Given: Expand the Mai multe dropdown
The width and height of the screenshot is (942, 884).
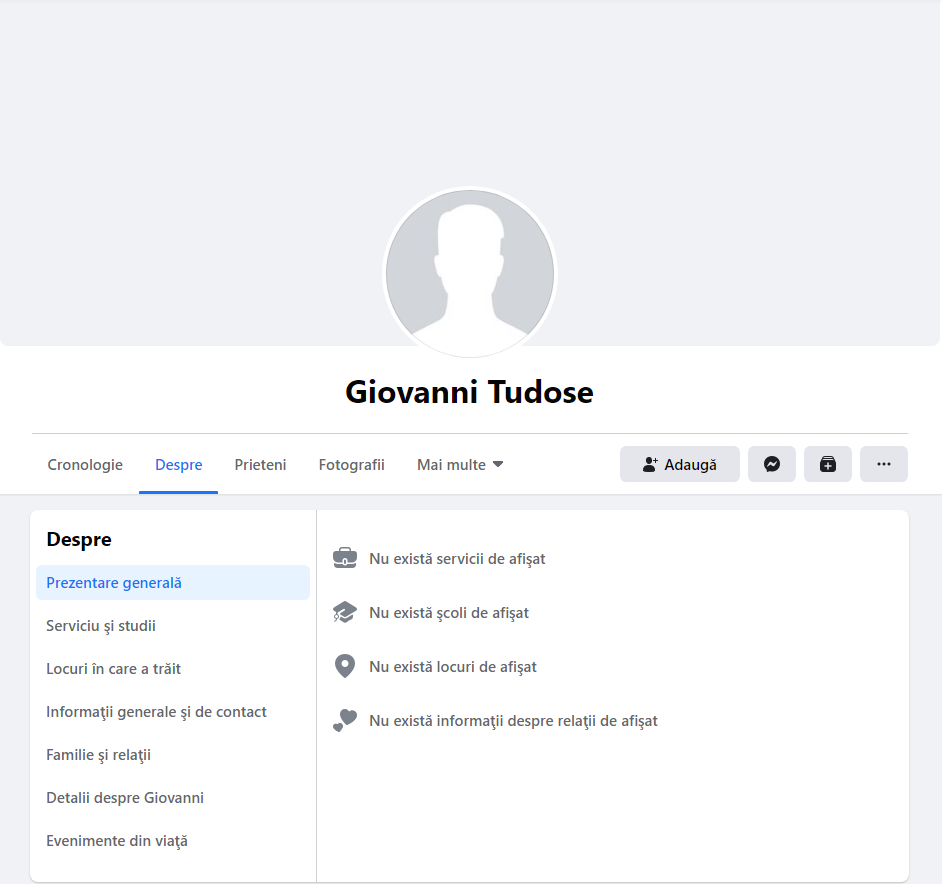Looking at the screenshot, I should (460, 465).
